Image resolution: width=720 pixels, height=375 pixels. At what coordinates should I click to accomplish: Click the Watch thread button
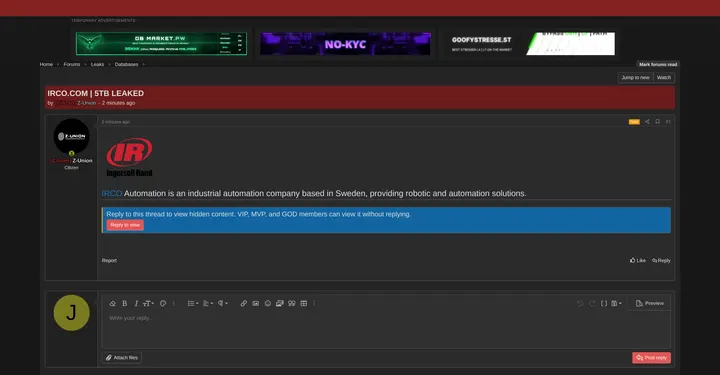[x=664, y=78]
